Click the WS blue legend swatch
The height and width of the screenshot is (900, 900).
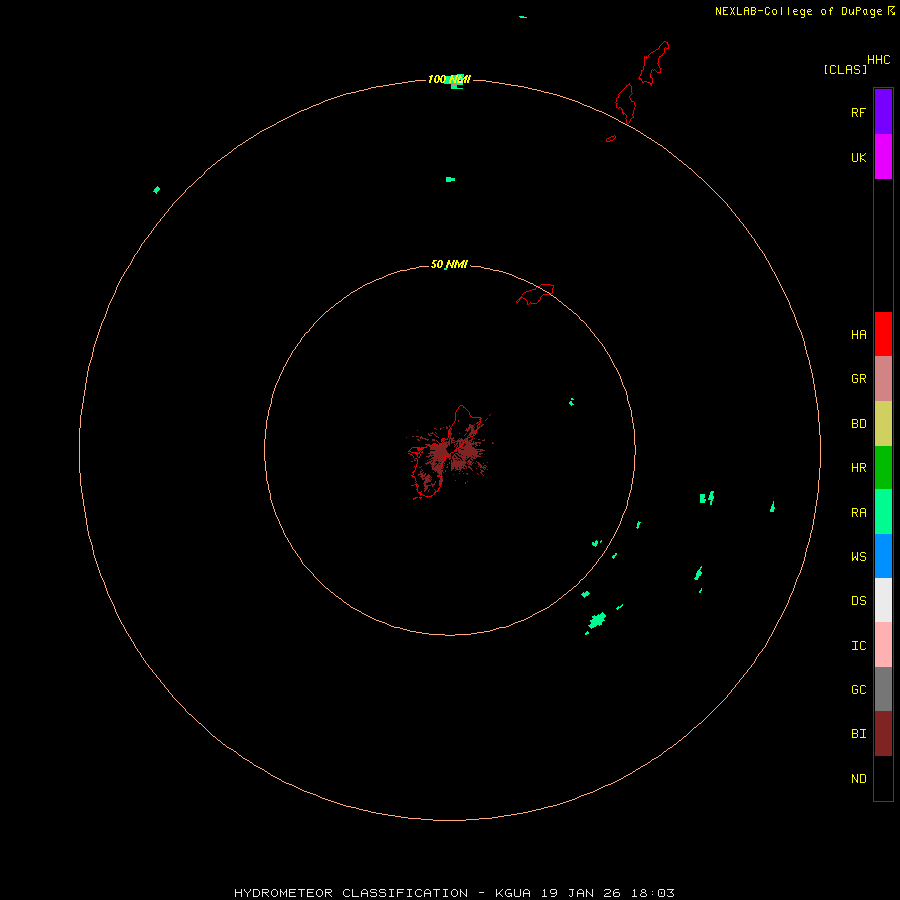coord(883,556)
